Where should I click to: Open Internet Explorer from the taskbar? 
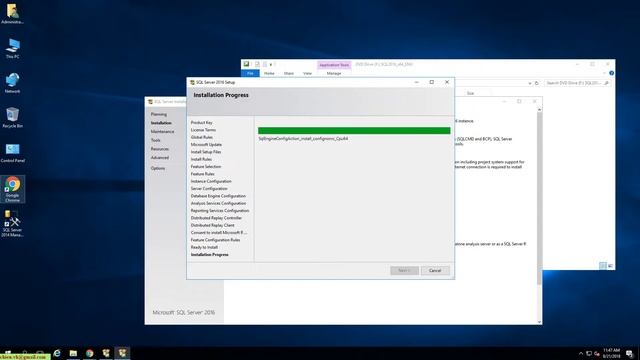pyautogui.click(x=57, y=353)
